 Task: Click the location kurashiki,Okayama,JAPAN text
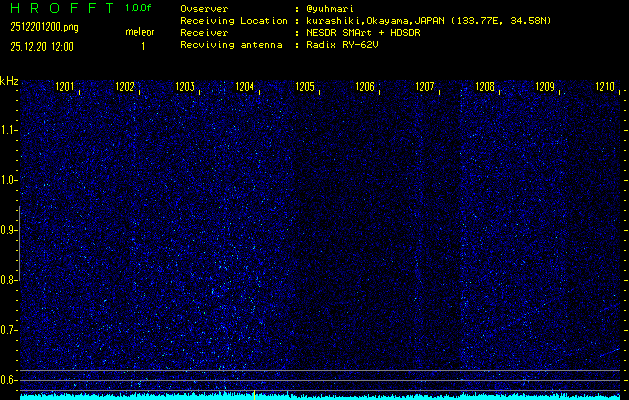click(375, 21)
